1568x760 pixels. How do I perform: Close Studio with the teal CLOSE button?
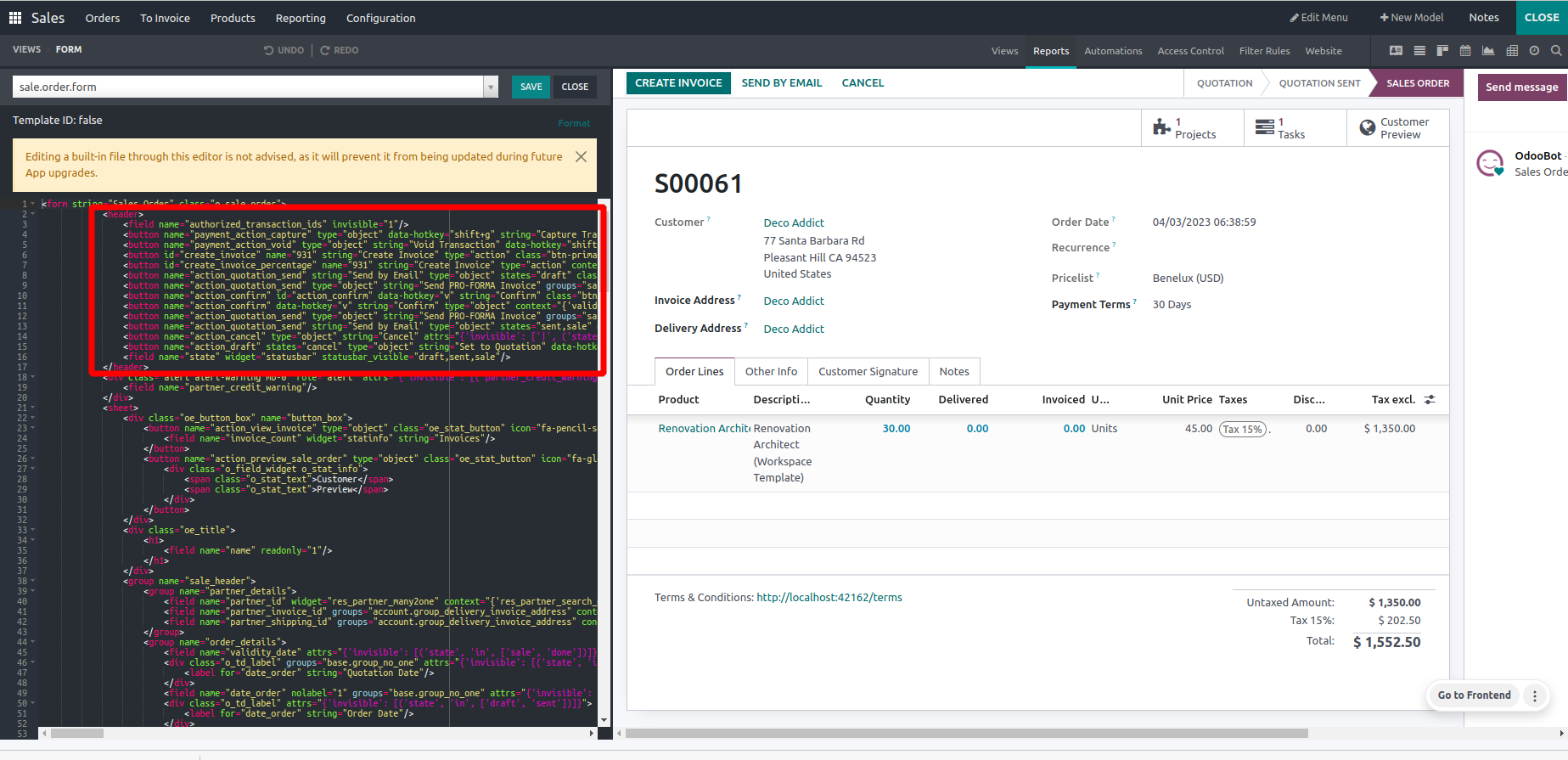click(x=1542, y=18)
